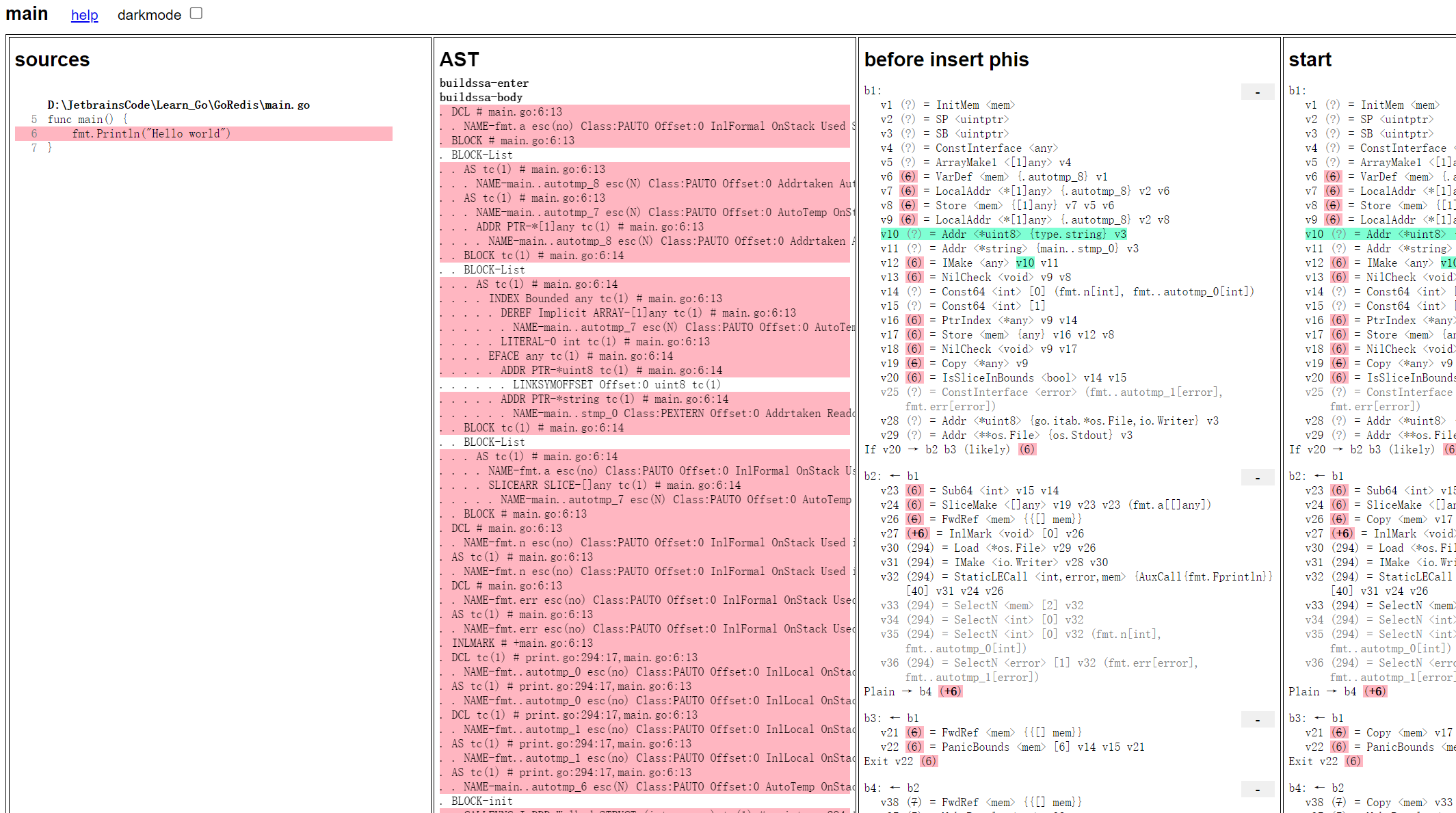This screenshot has width=1456, height=813.
Task: Click the (6) line marker beside v6 VarDef
Action: click(908, 176)
